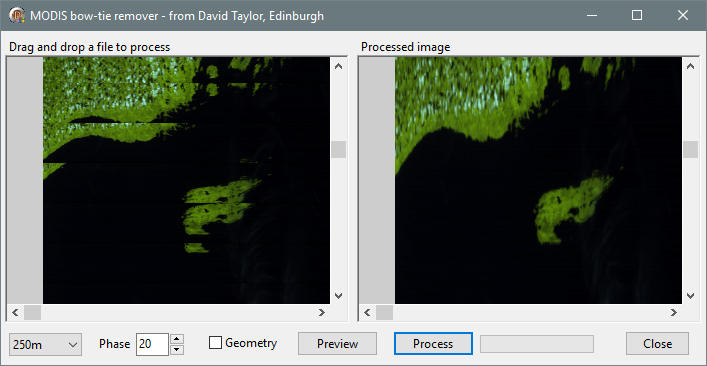Click down arrow of processed image vertical scrollbar
The image size is (707, 366).
coord(690,296)
